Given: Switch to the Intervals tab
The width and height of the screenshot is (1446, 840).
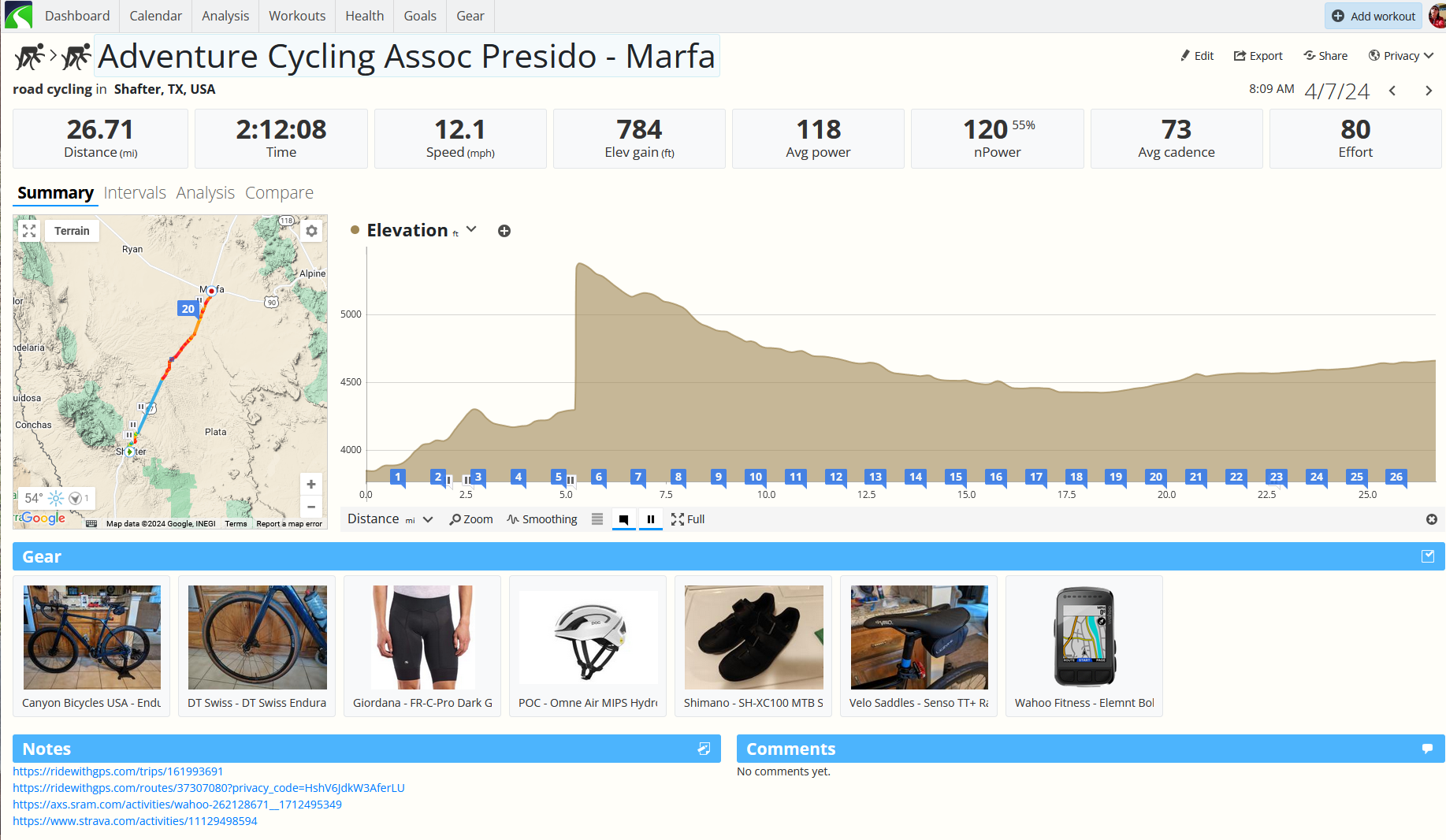Looking at the screenshot, I should 135,193.
